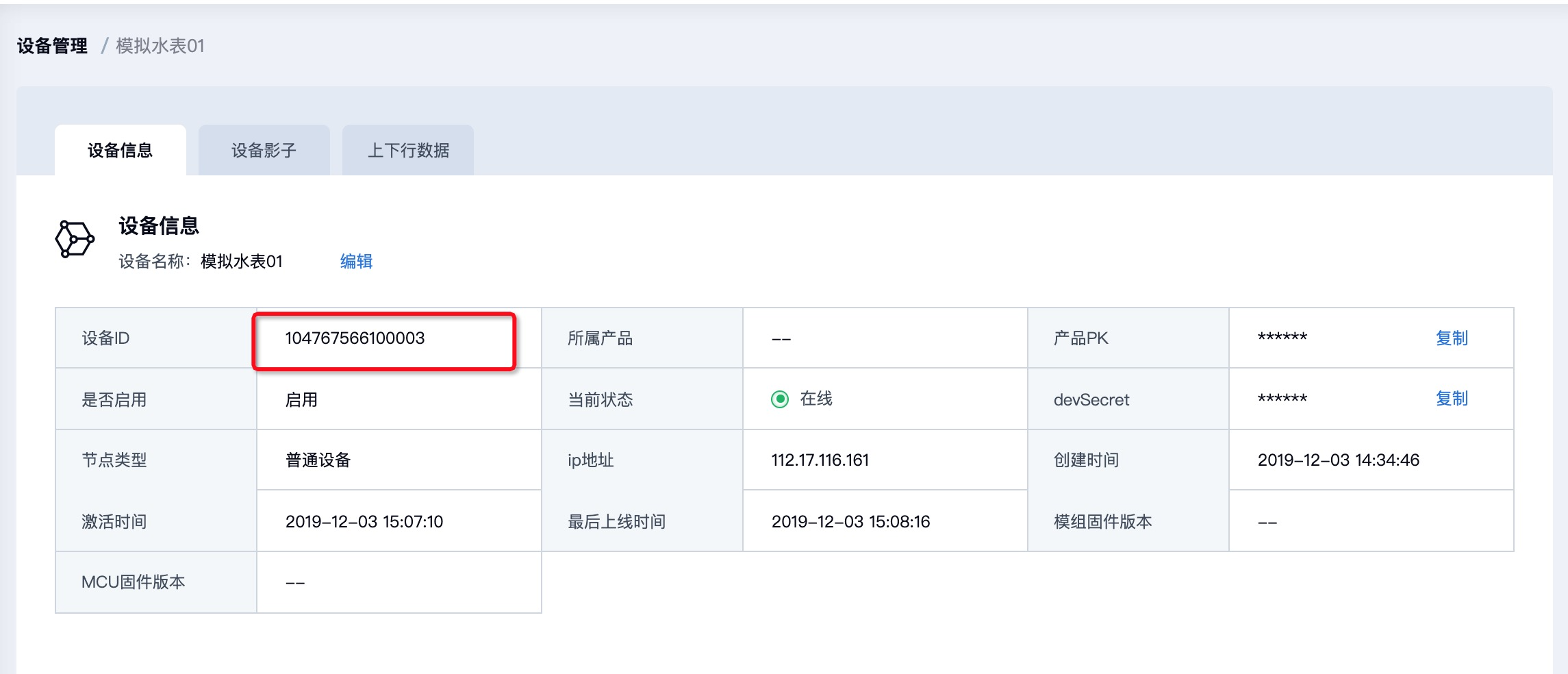1568x674 pixels.
Task: Click the IP address 112.17.116.161
Action: [820, 460]
